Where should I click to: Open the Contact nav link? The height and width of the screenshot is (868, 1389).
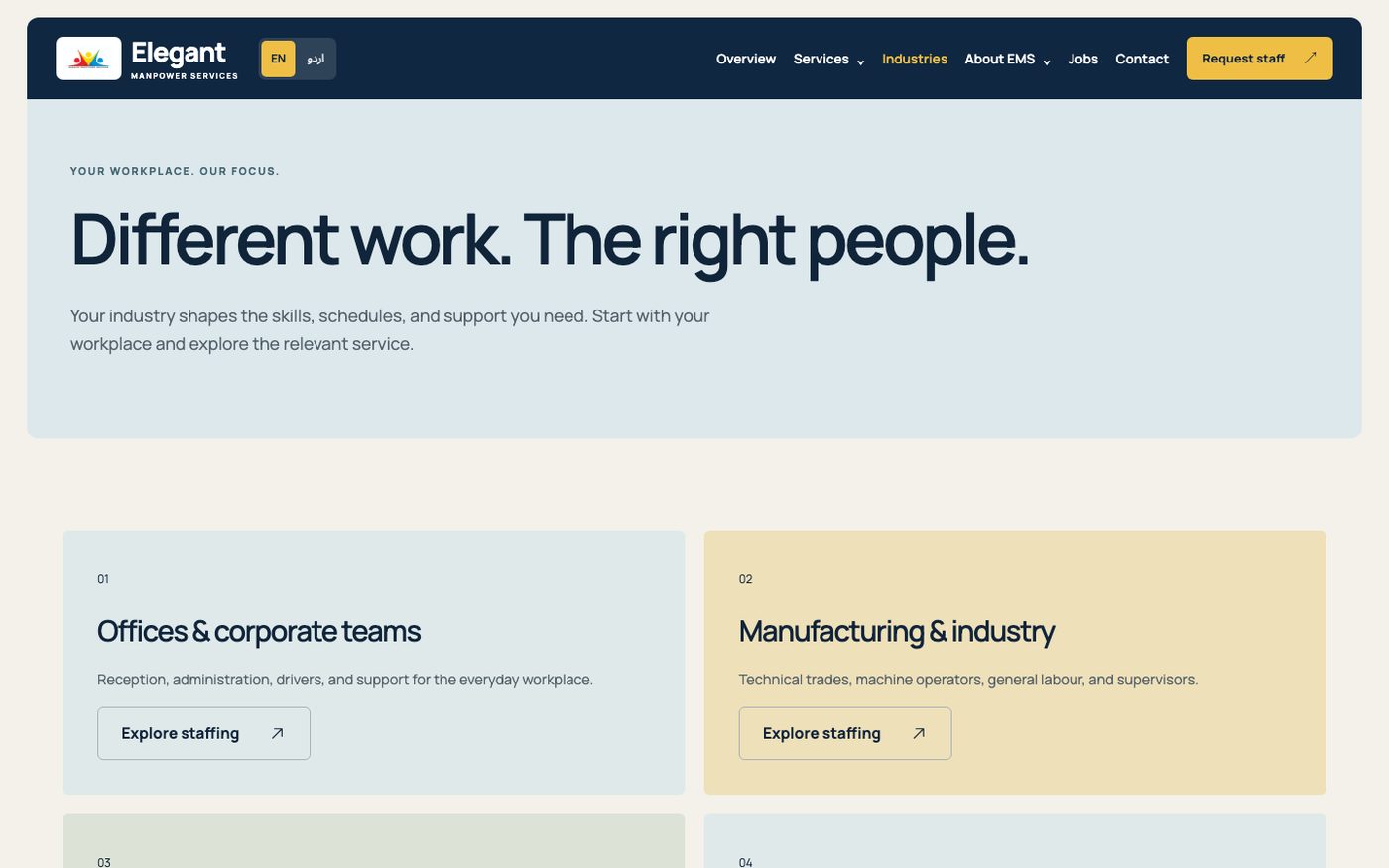1142,59
